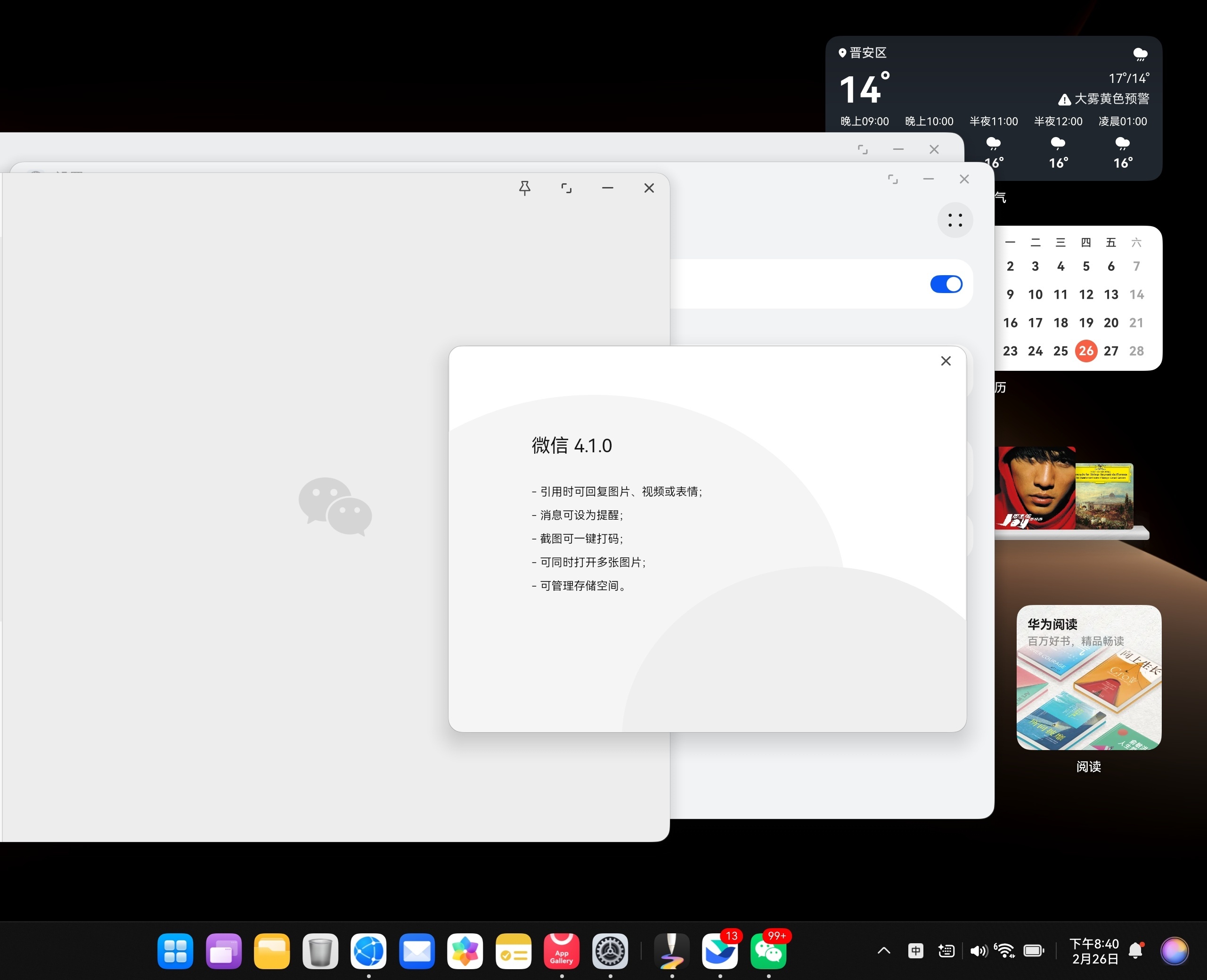Close the WeChat 4.1.0 update dialog
Image resolution: width=1207 pixels, height=980 pixels.
point(946,361)
